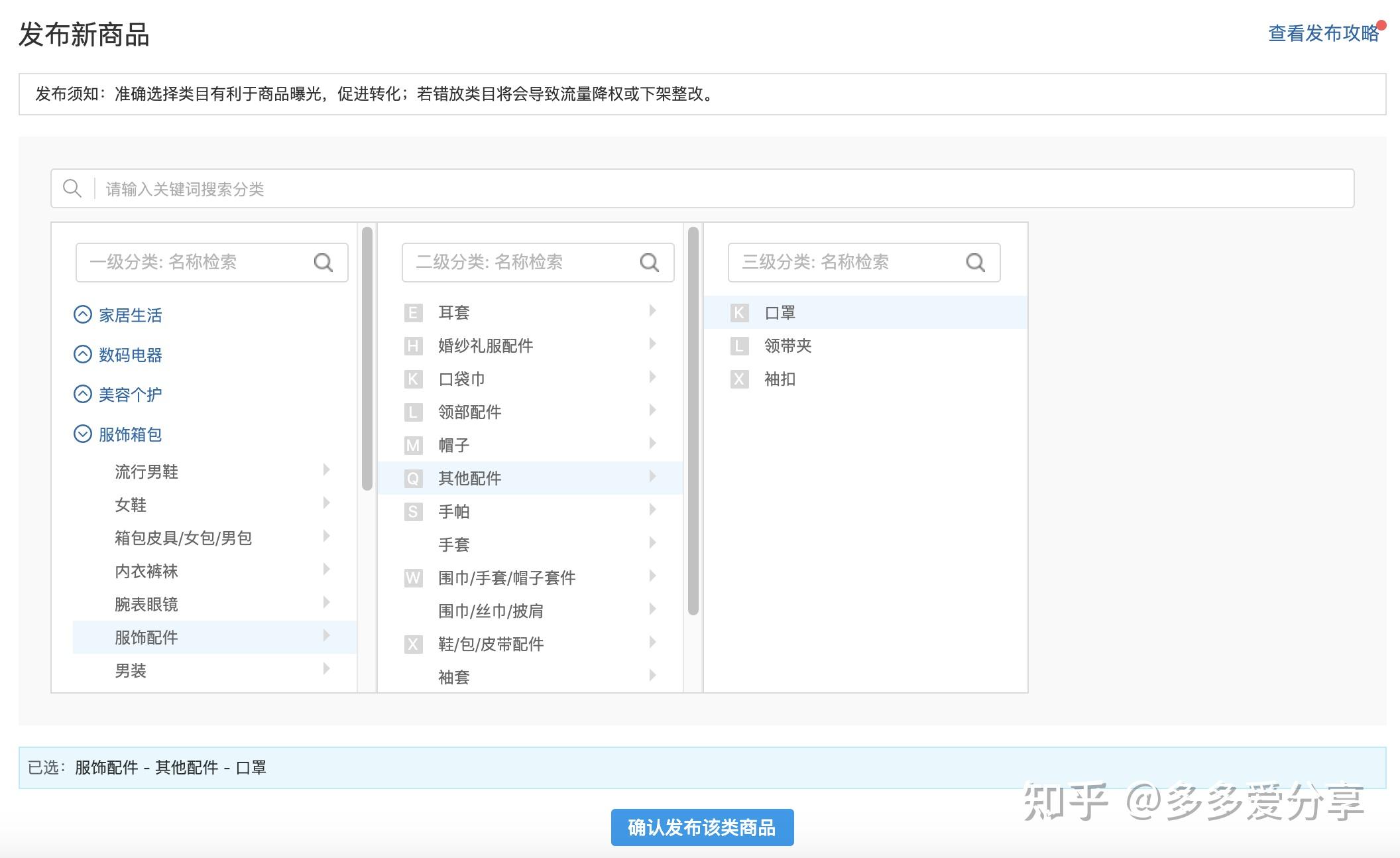Click the arrow next to 内衣裤袜
This screenshot has width=1400, height=858.
326,569
